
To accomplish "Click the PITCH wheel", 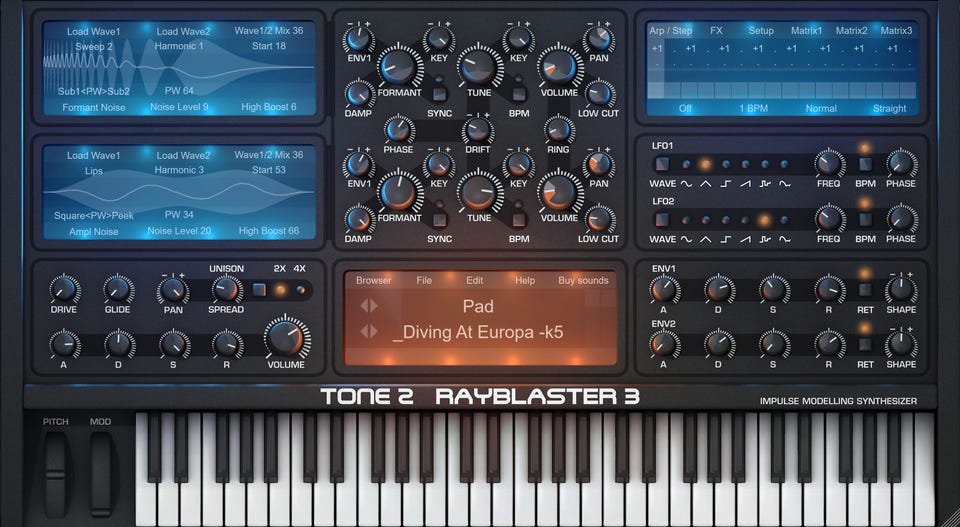I will [55, 474].
